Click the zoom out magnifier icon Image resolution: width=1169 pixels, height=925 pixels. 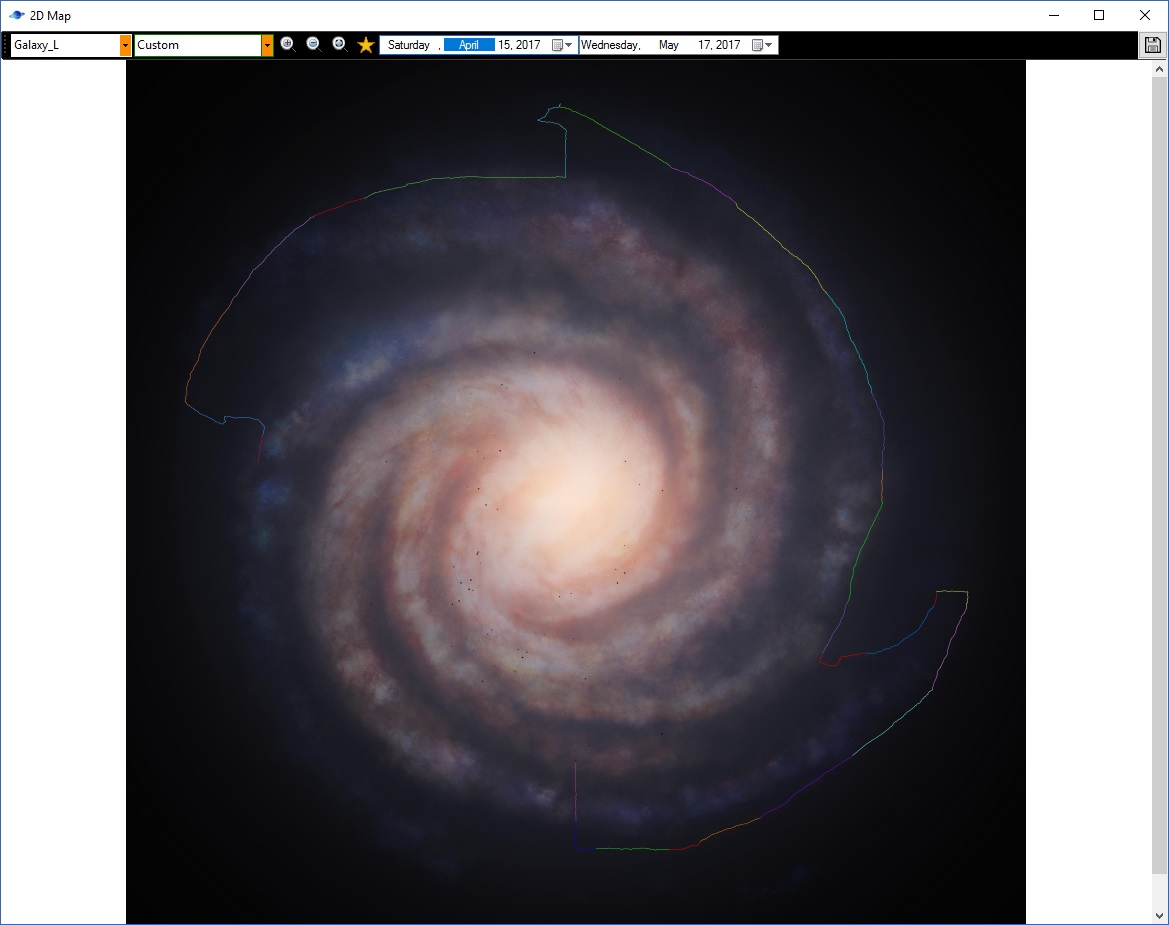[314, 45]
